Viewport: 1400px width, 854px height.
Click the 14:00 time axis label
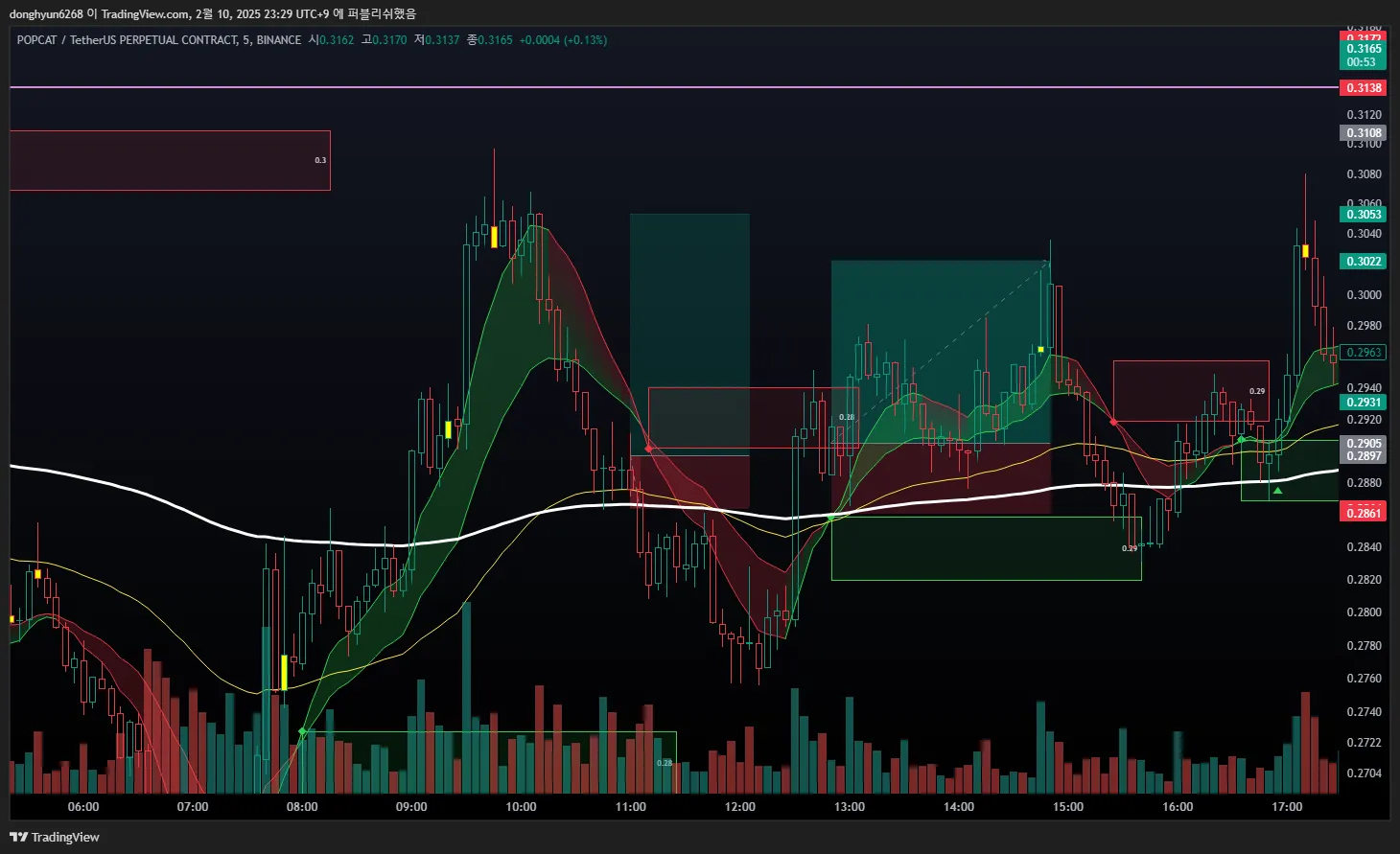click(x=959, y=807)
